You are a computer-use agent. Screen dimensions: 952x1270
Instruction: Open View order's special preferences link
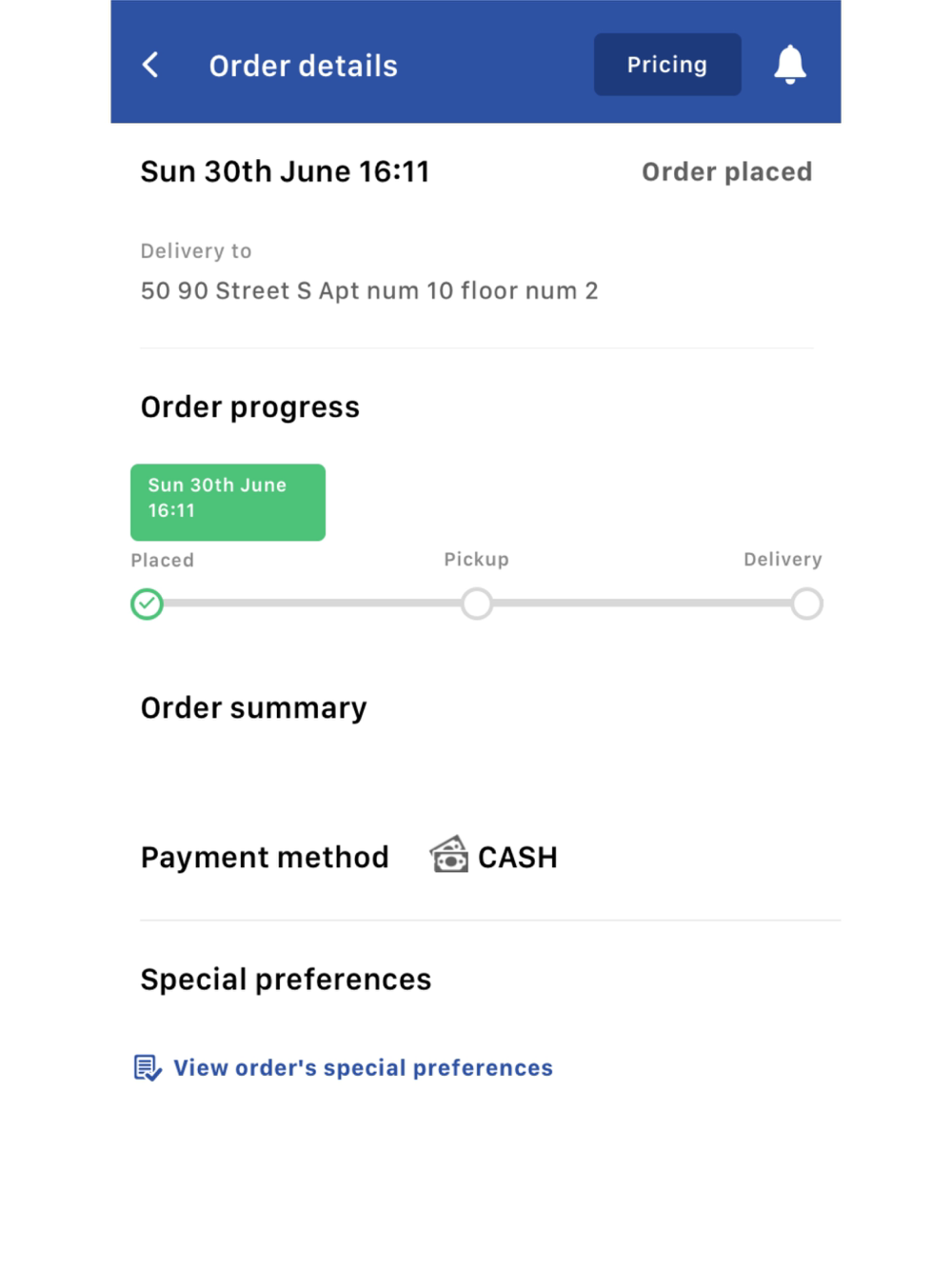click(363, 1068)
